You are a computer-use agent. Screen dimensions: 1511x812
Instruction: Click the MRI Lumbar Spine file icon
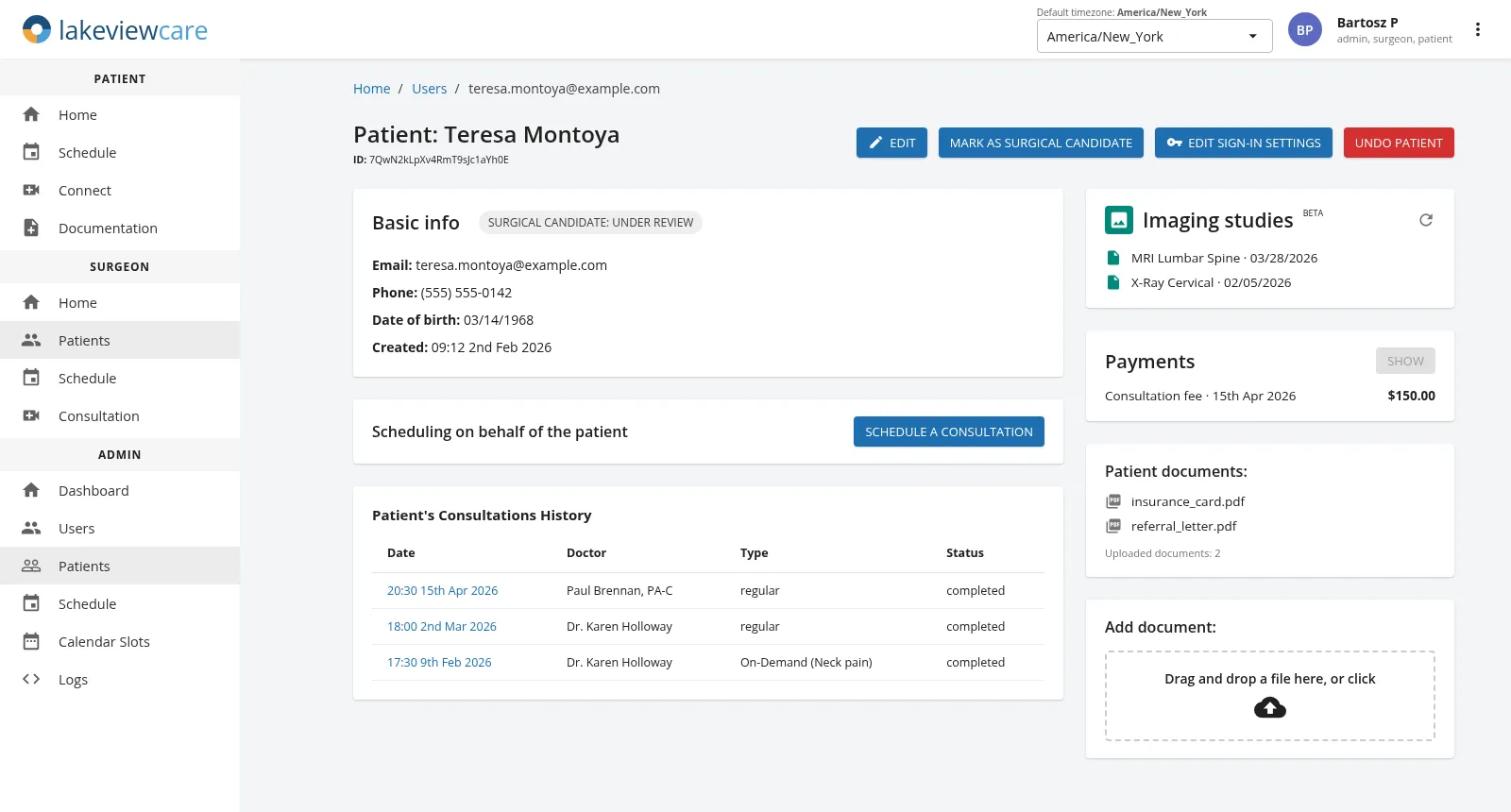(1113, 258)
